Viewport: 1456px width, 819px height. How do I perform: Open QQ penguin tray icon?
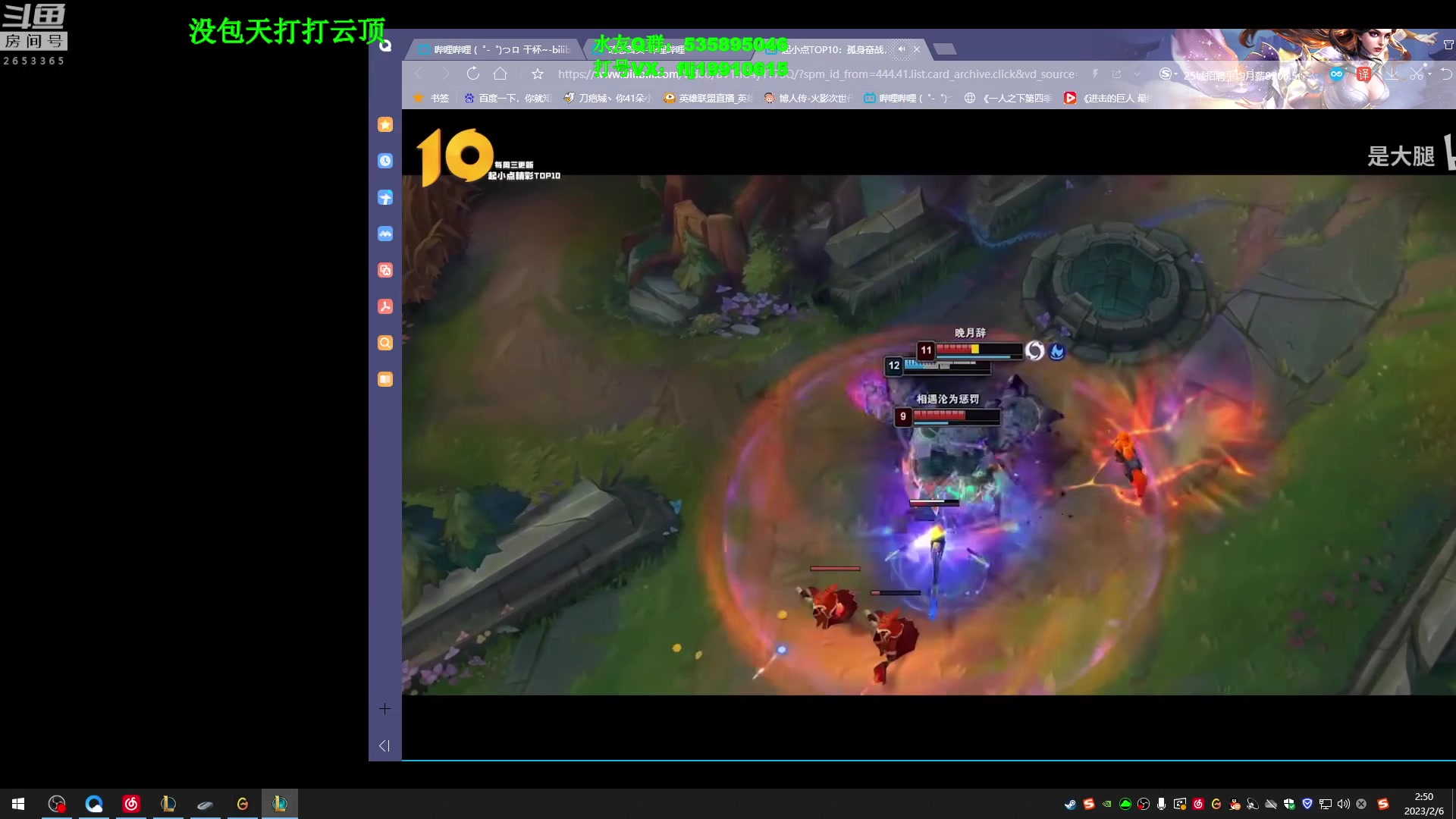(x=1235, y=804)
